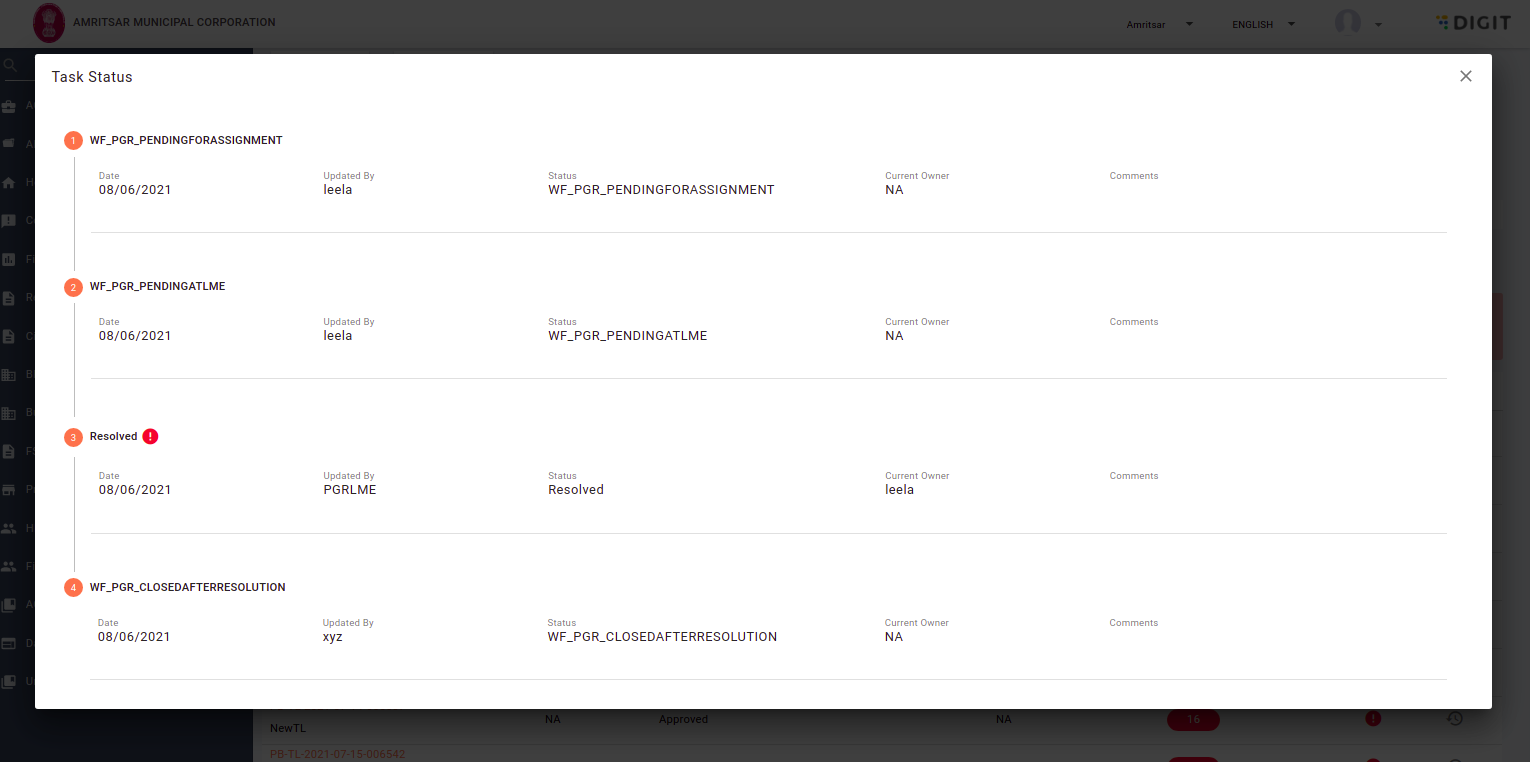This screenshot has height=762, width=1530.
Task: Close the Task Status dialog
Action: pos(1465,76)
